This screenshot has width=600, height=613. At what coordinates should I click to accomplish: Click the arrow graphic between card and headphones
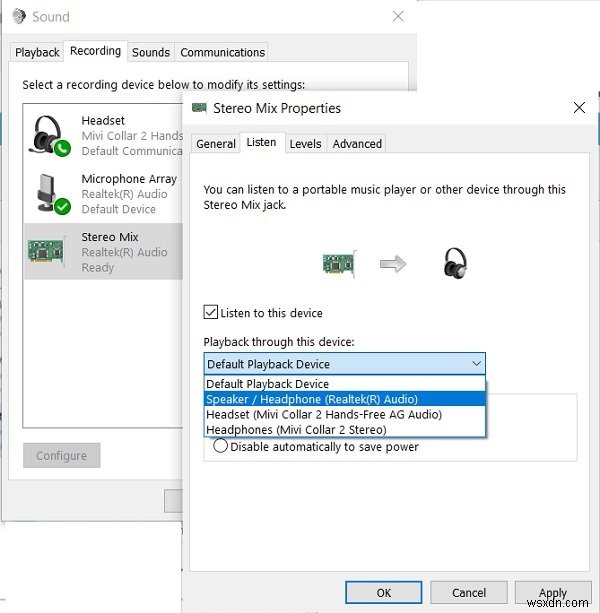[393, 263]
